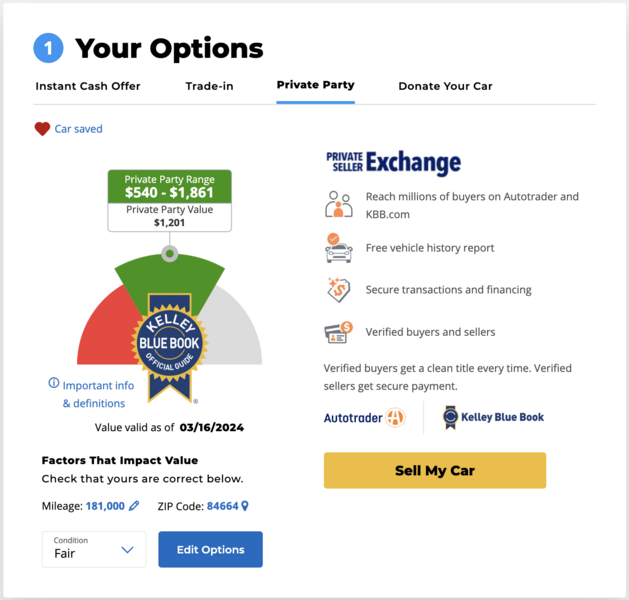Click the pencil icon to edit mileage
The image size is (629, 600).
tap(135, 506)
